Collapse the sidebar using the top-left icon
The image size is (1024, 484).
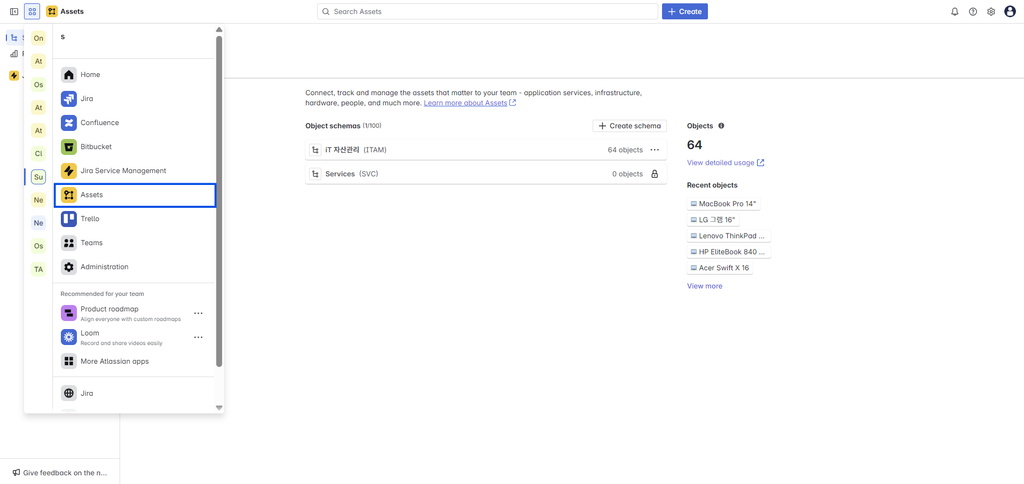14,12
